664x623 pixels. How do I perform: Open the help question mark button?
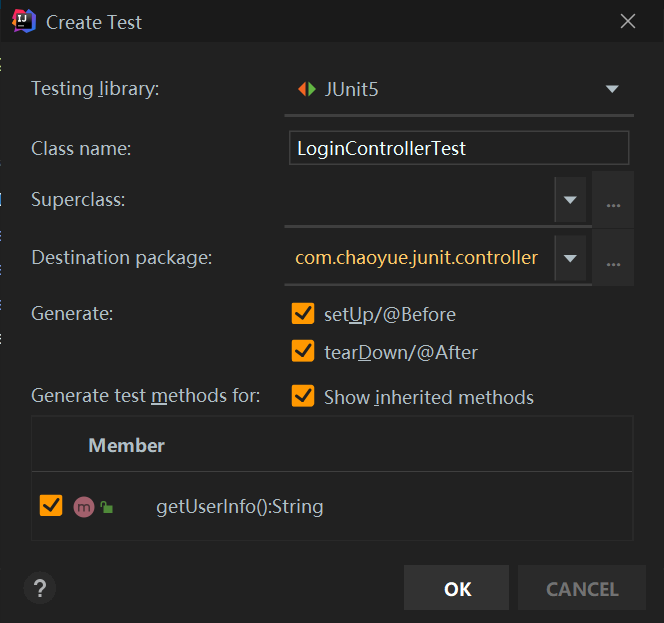(x=40, y=588)
